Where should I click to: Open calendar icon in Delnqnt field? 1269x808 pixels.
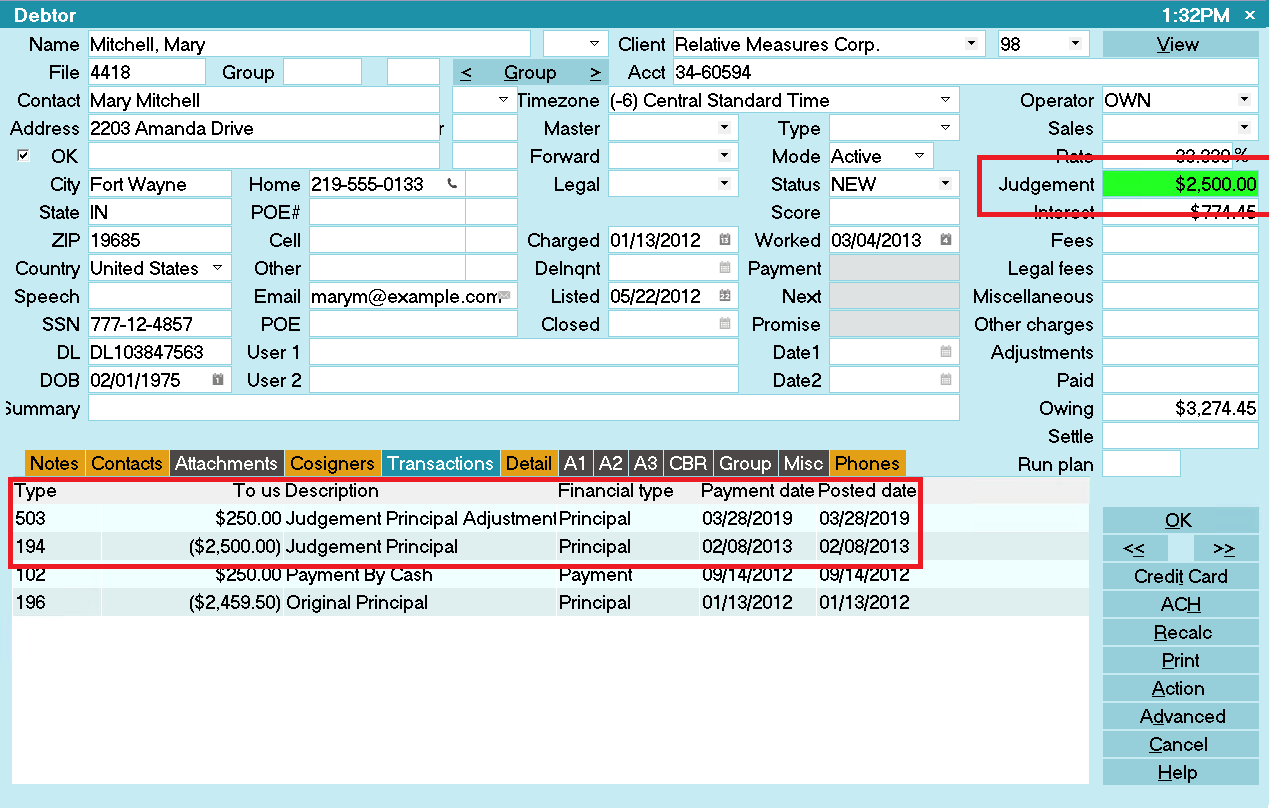725,269
